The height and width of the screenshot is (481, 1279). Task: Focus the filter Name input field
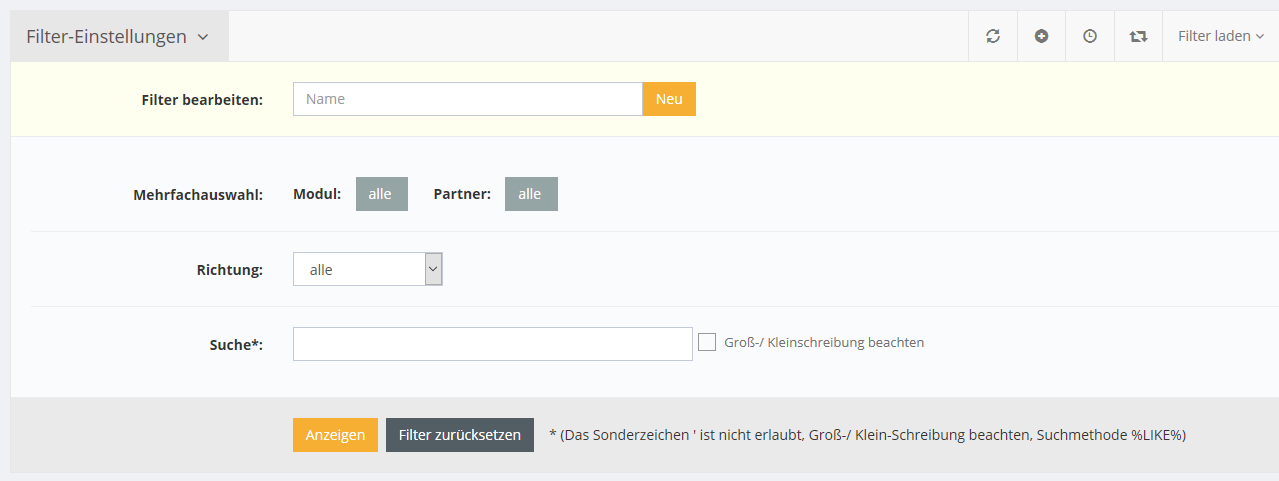467,99
